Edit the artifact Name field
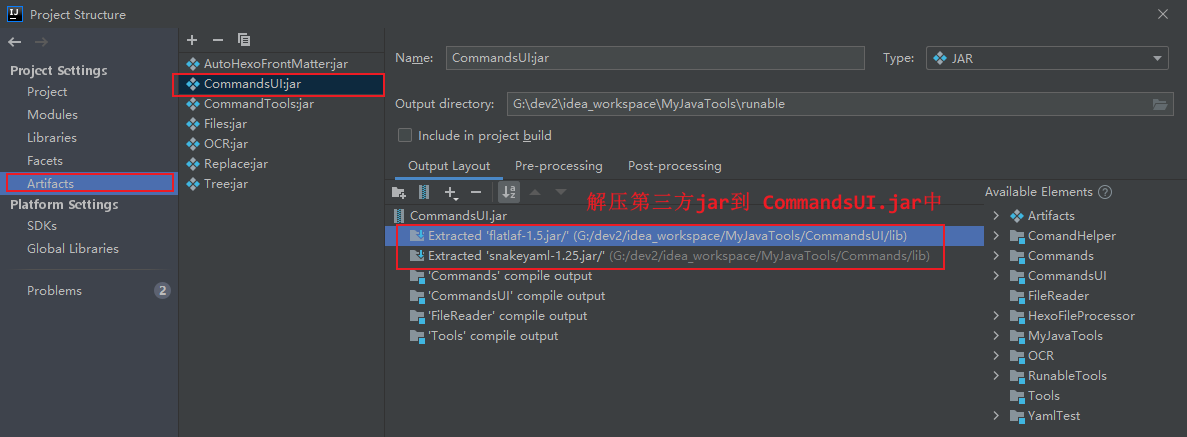 pyautogui.click(x=655, y=58)
